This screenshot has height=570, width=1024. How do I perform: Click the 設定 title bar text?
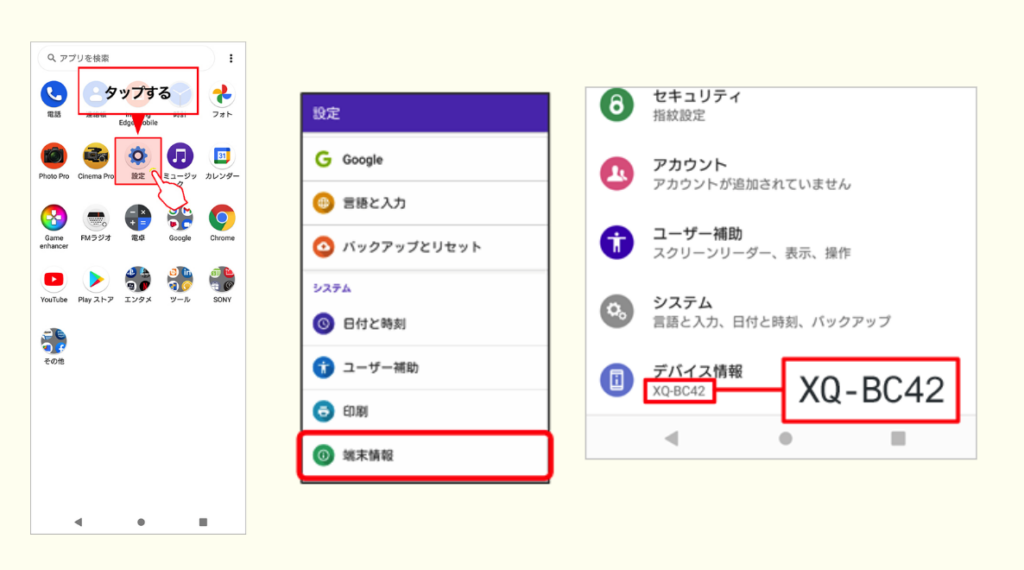click(326, 114)
